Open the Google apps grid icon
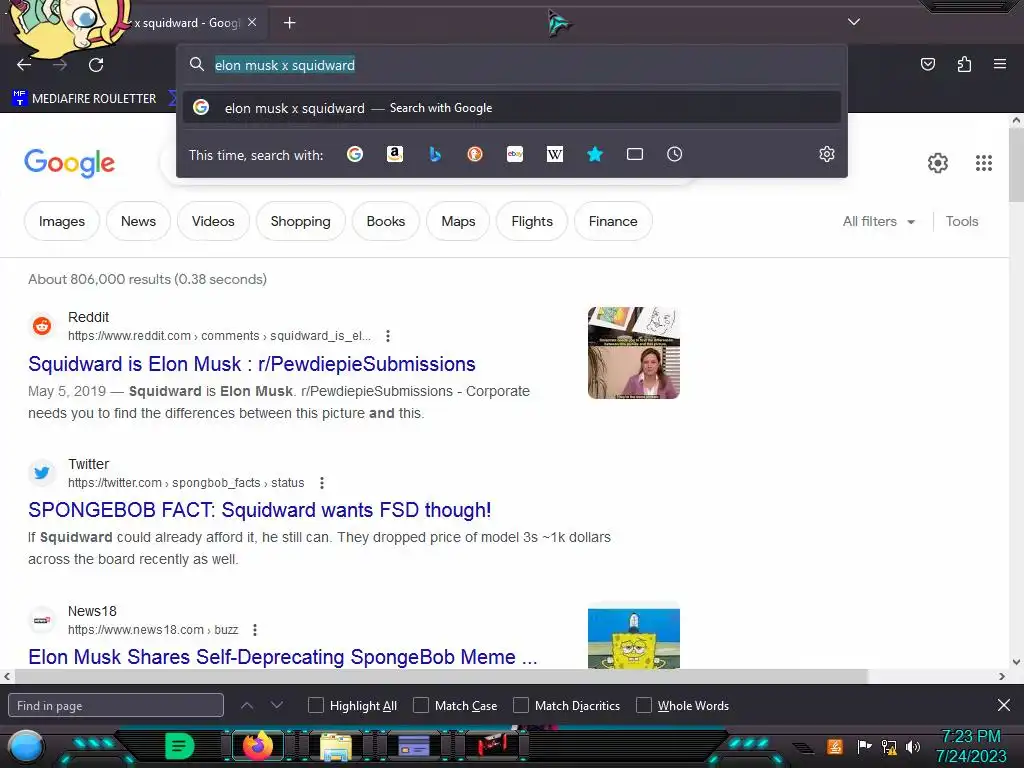This screenshot has height=768, width=1024. point(984,163)
